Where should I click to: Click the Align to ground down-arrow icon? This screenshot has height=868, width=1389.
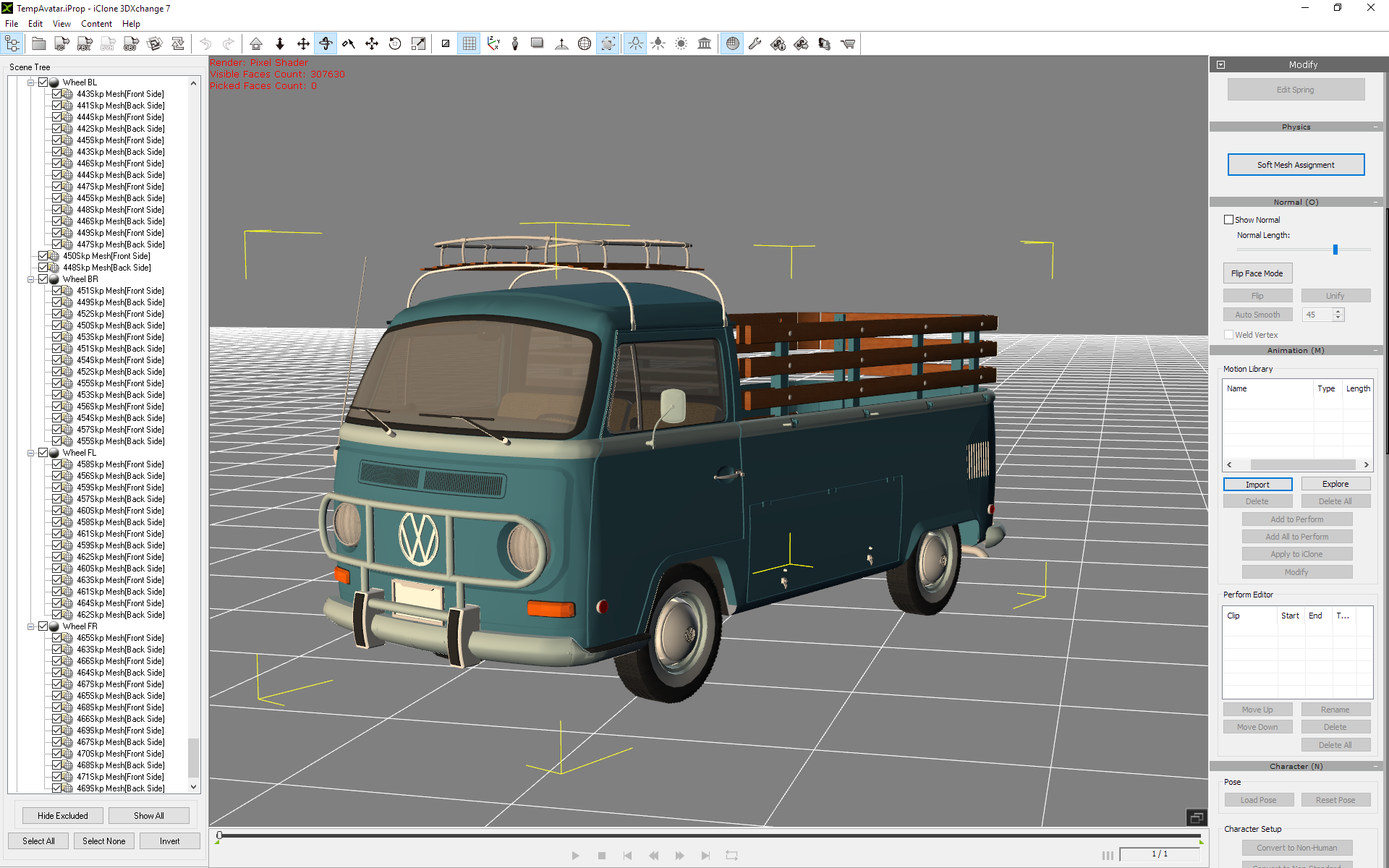[280, 44]
